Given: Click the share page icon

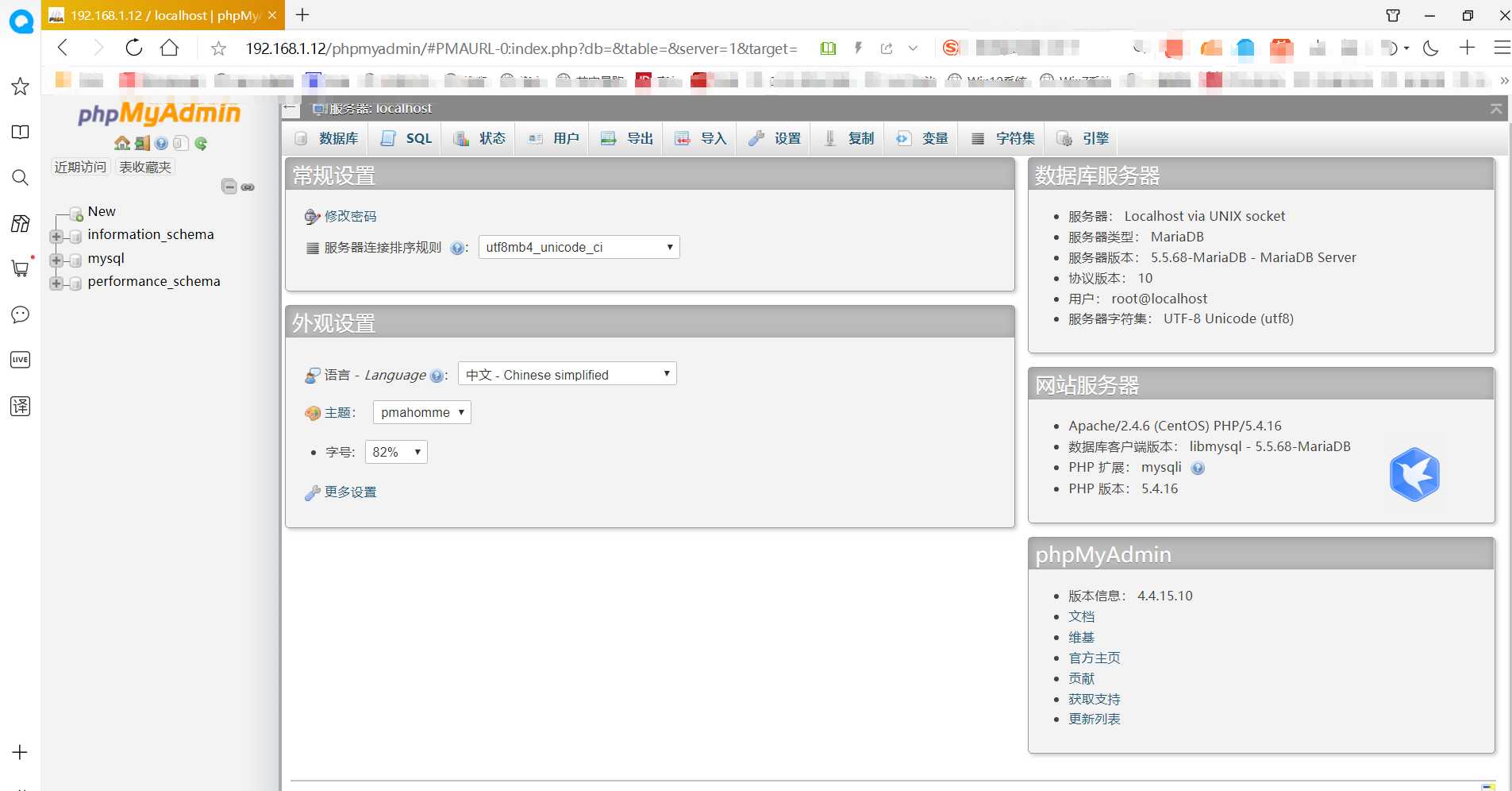Looking at the screenshot, I should click(887, 48).
